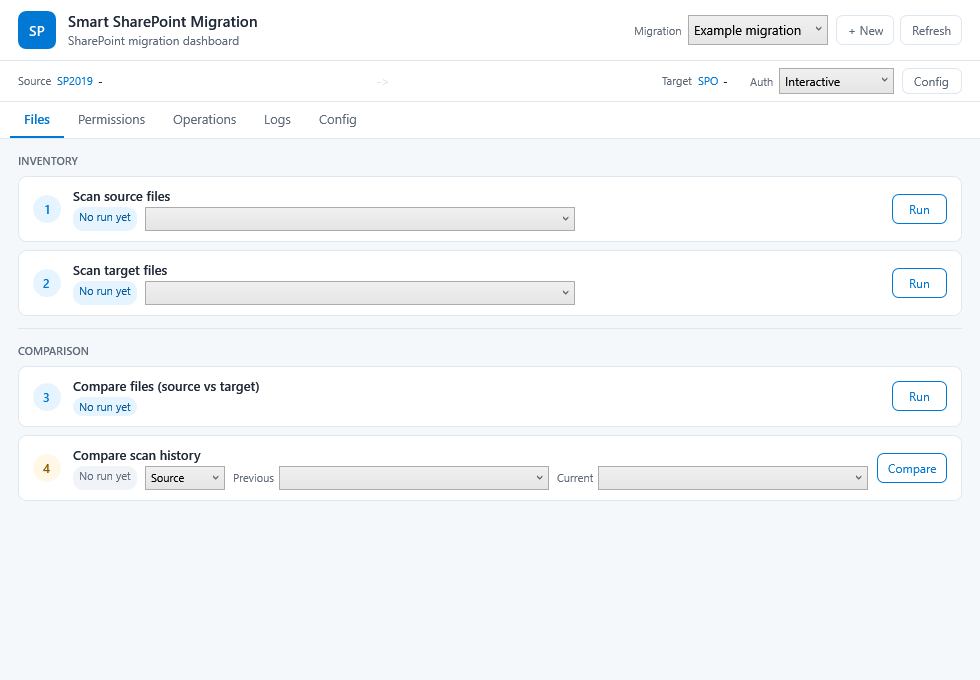
Task: Click the SharePoint migration dashboard subtitle
Action: (x=153, y=41)
